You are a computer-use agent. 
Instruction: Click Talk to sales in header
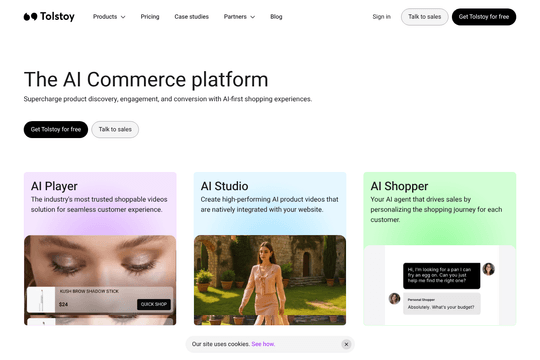click(x=424, y=17)
